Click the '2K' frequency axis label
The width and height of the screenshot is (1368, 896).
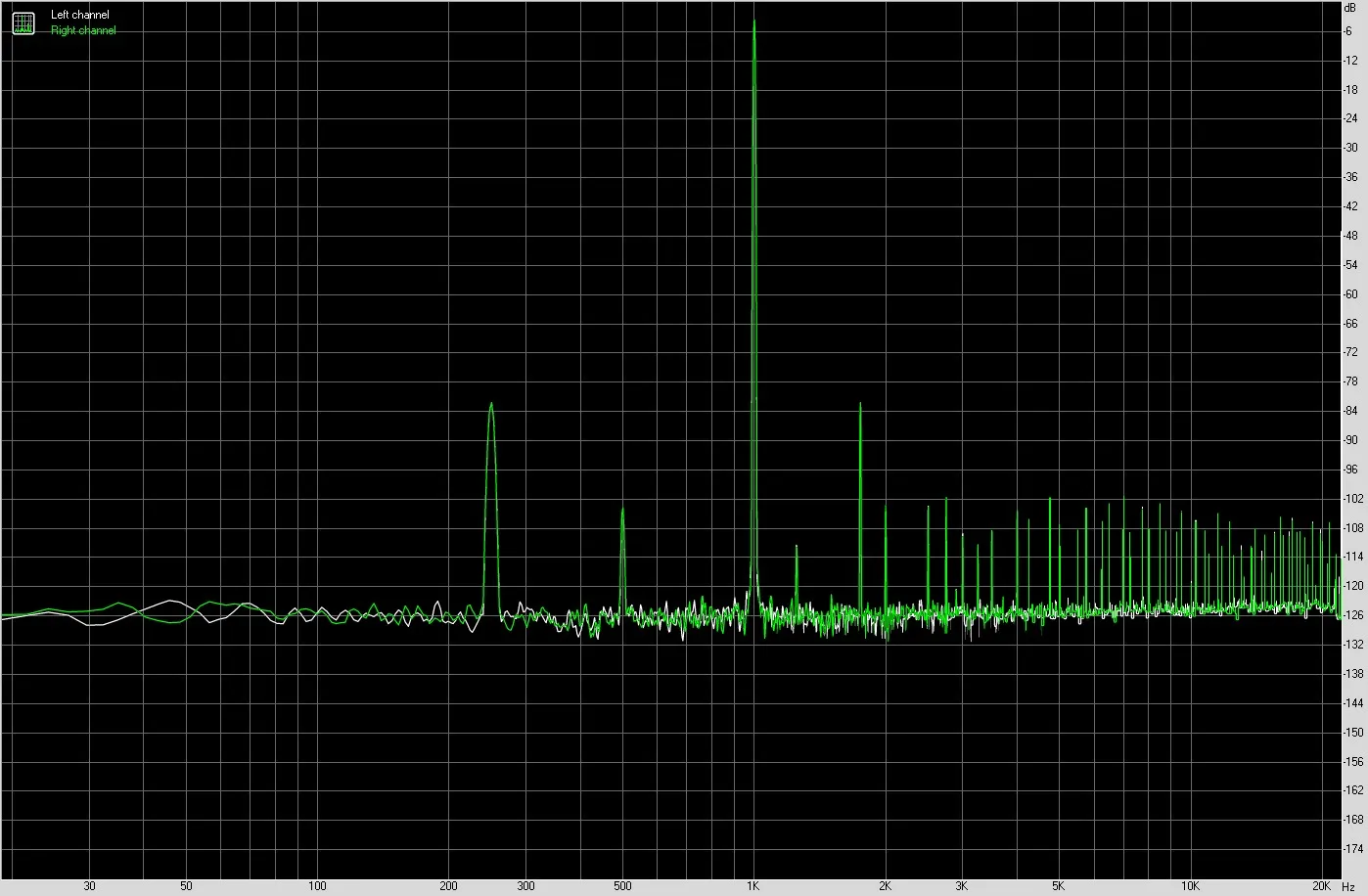pyautogui.click(x=885, y=886)
